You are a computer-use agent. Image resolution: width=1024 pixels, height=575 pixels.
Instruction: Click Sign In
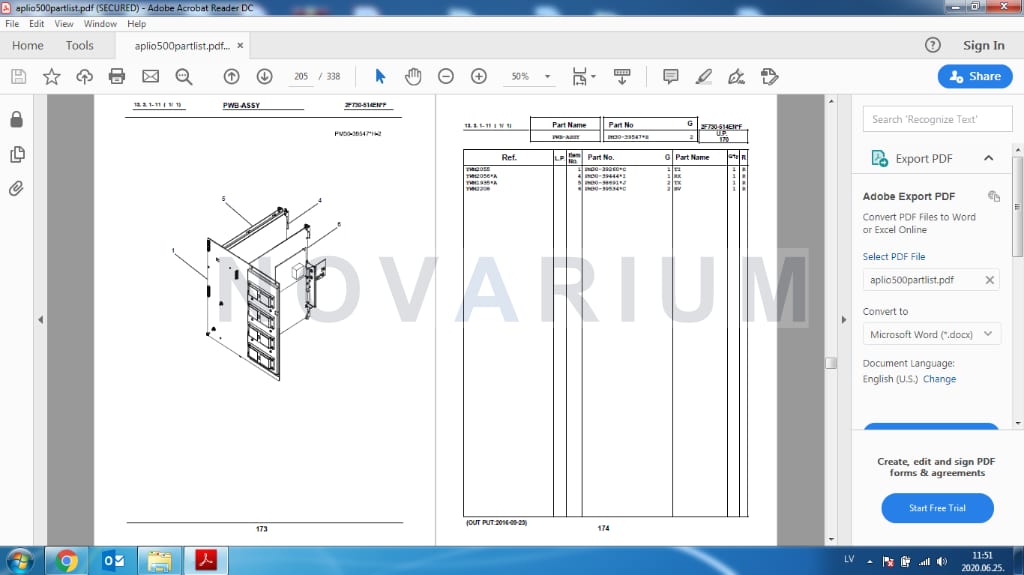click(x=984, y=45)
